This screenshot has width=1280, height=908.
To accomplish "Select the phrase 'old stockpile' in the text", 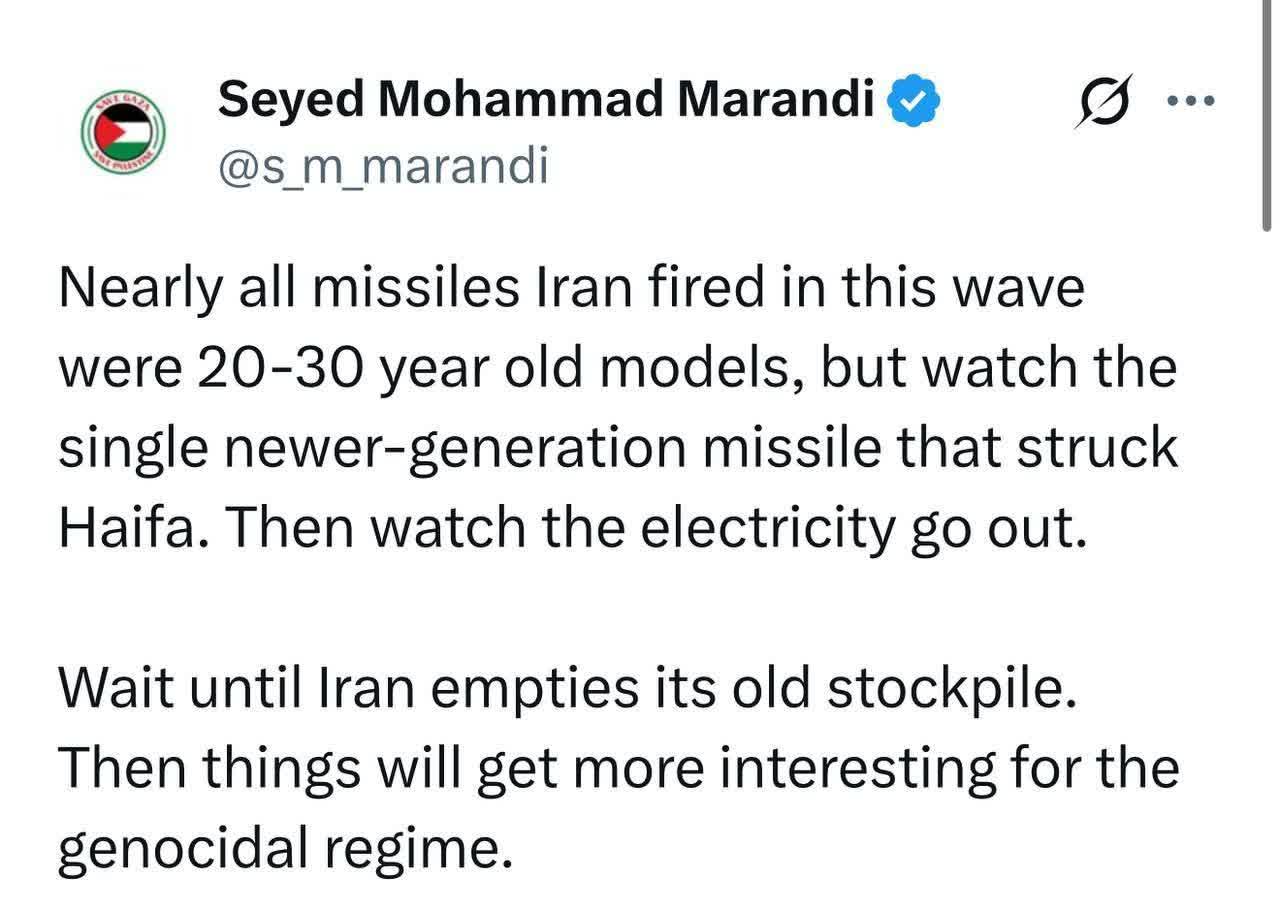I will click(885, 686).
